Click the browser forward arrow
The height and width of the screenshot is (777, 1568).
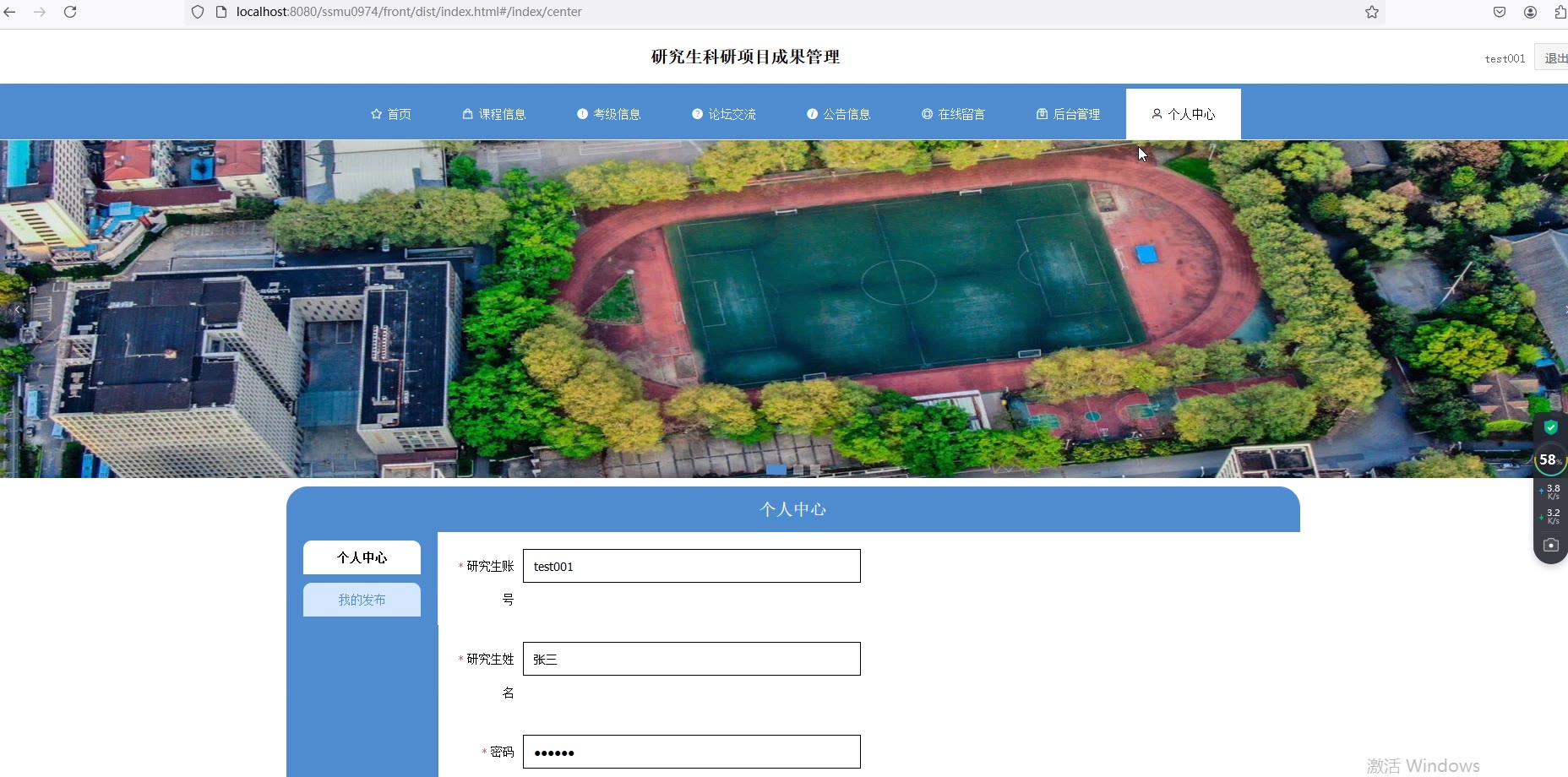pos(40,12)
